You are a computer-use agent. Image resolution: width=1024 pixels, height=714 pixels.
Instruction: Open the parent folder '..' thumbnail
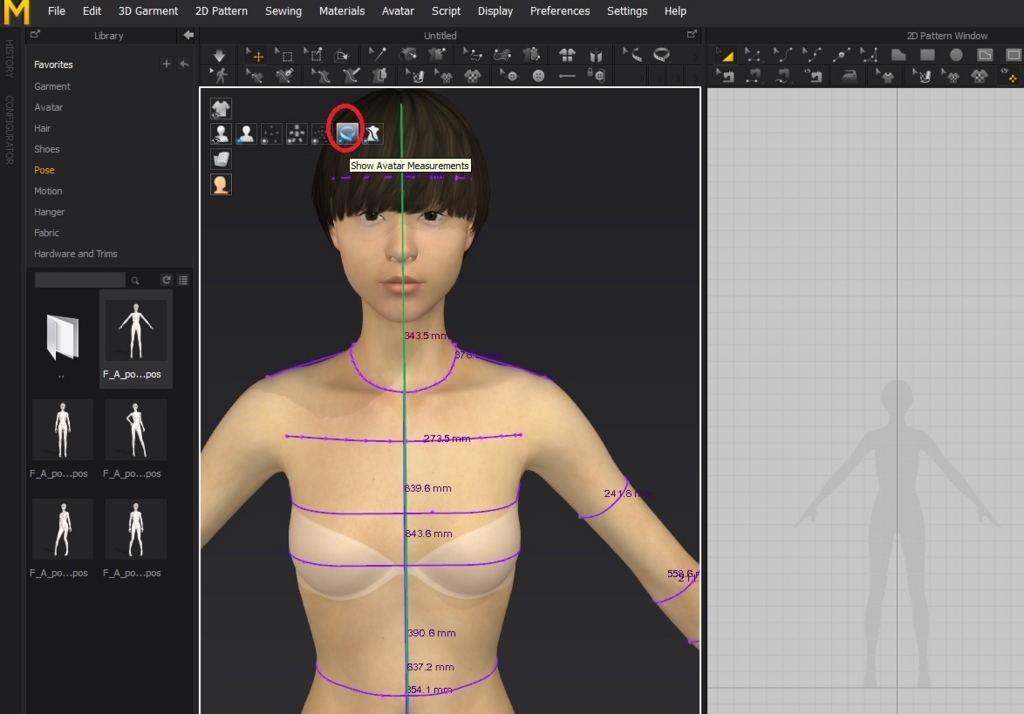62,338
